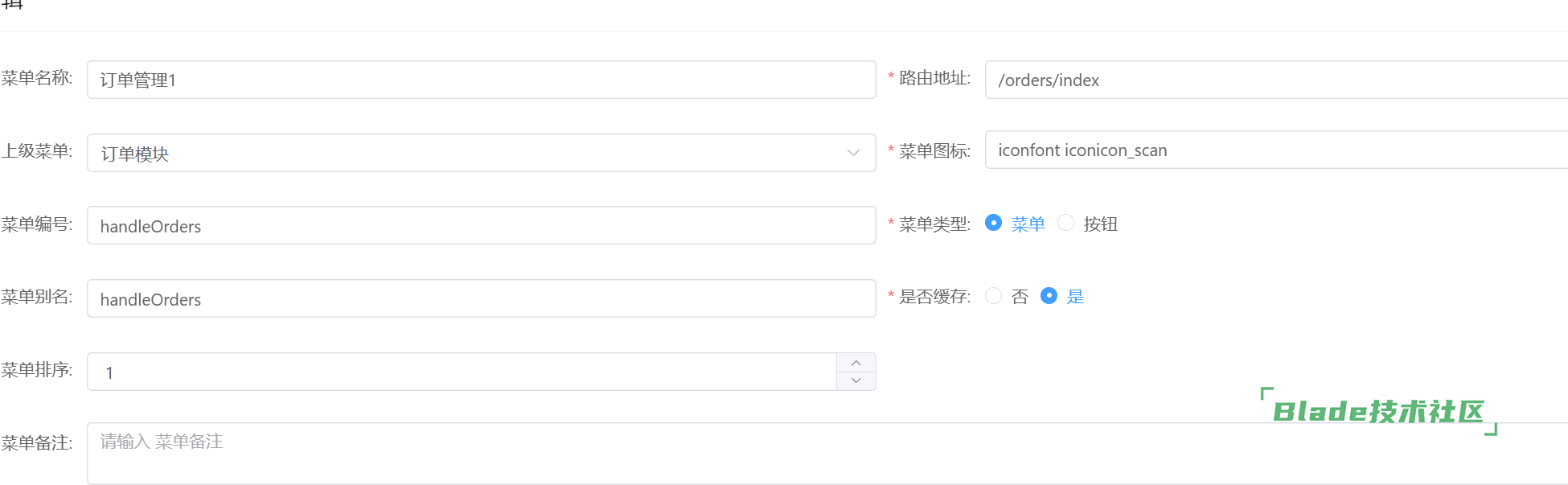
Task: Choose 是 for 是否缓存
Action: coord(1049,296)
